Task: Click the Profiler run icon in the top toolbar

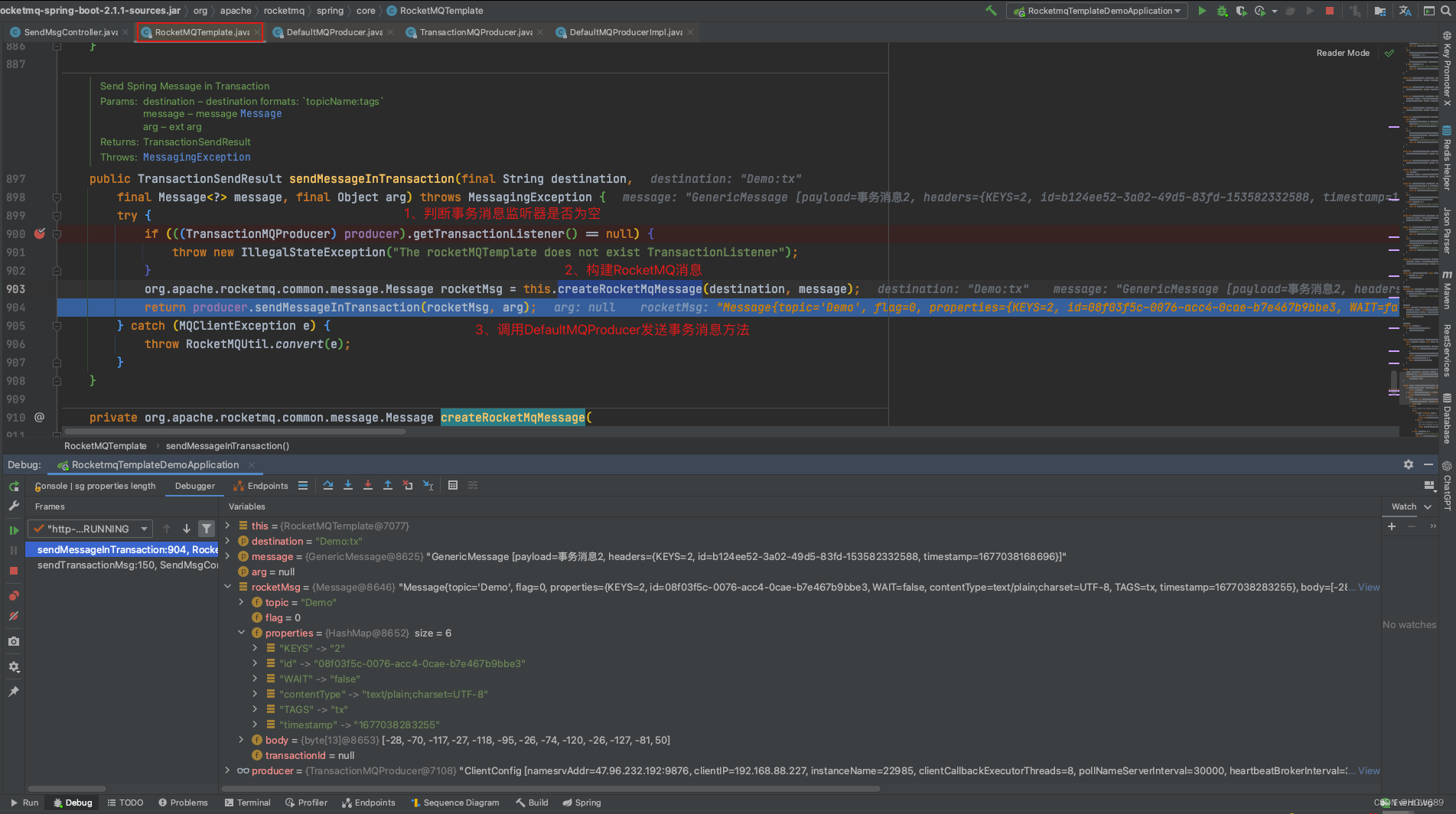Action: coord(1260,11)
